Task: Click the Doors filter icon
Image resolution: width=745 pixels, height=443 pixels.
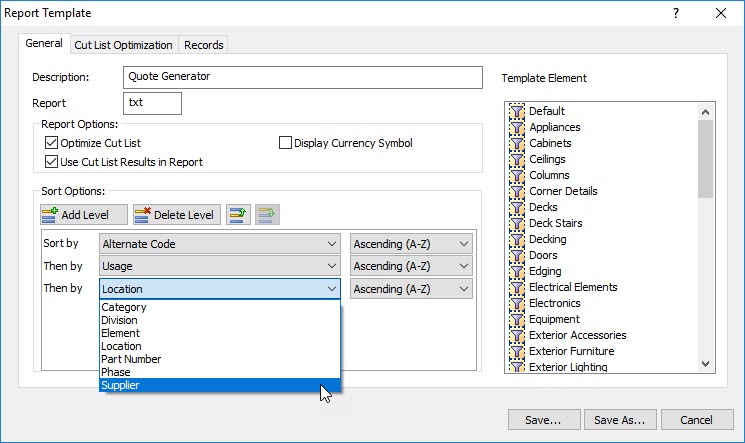Action: point(517,255)
